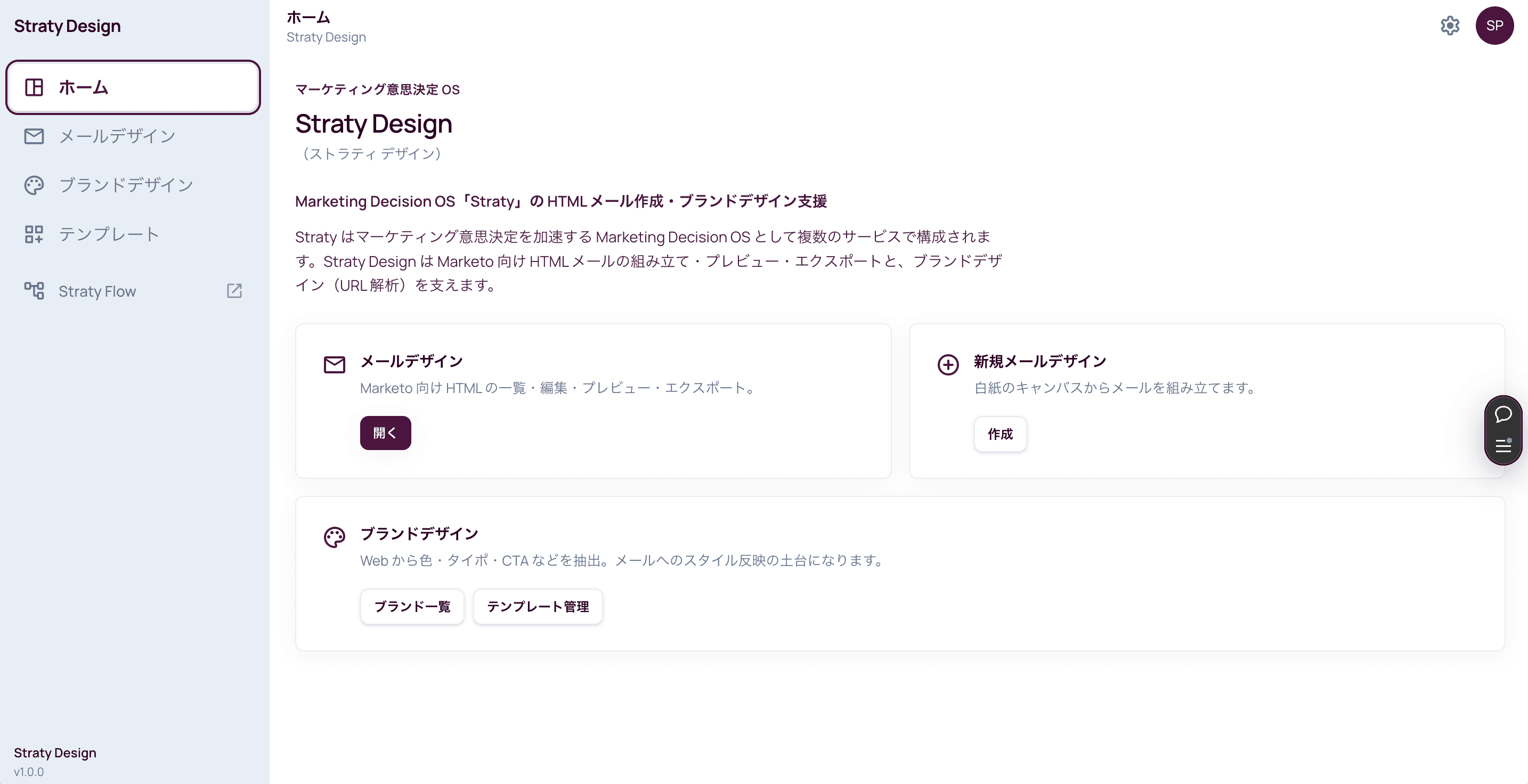1528x784 pixels.
Task: Open Straty Flow from the sidebar
Action: [133, 291]
